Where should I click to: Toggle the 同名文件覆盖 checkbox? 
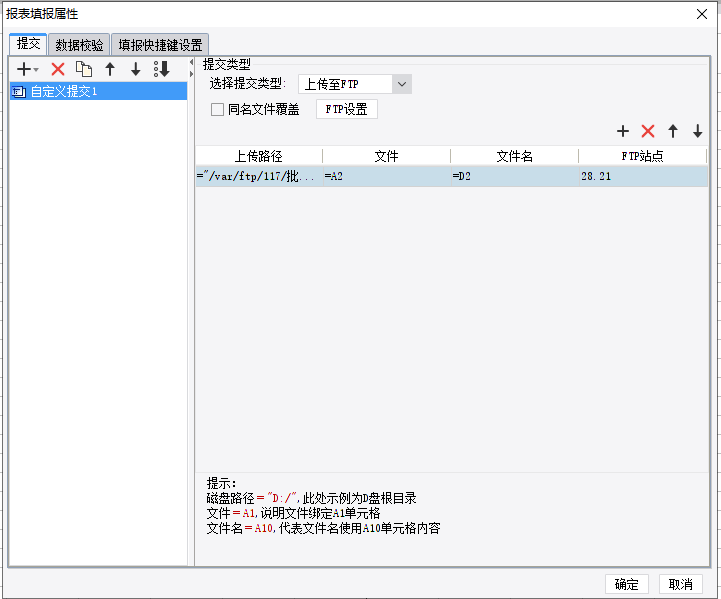(217, 109)
